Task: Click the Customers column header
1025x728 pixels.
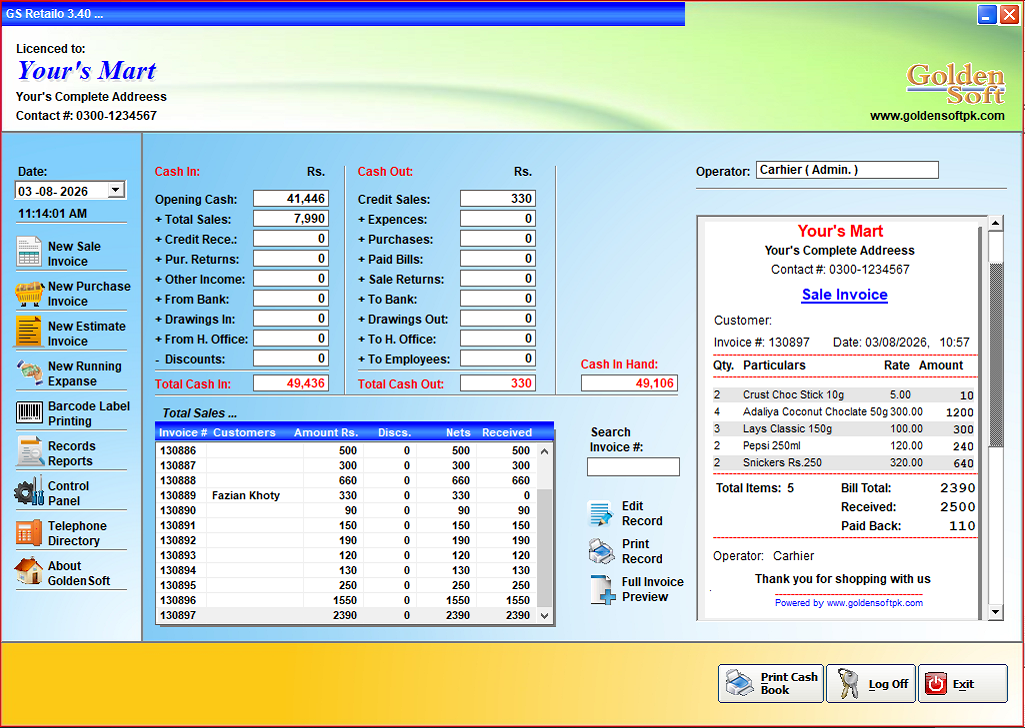Action: [x=244, y=433]
